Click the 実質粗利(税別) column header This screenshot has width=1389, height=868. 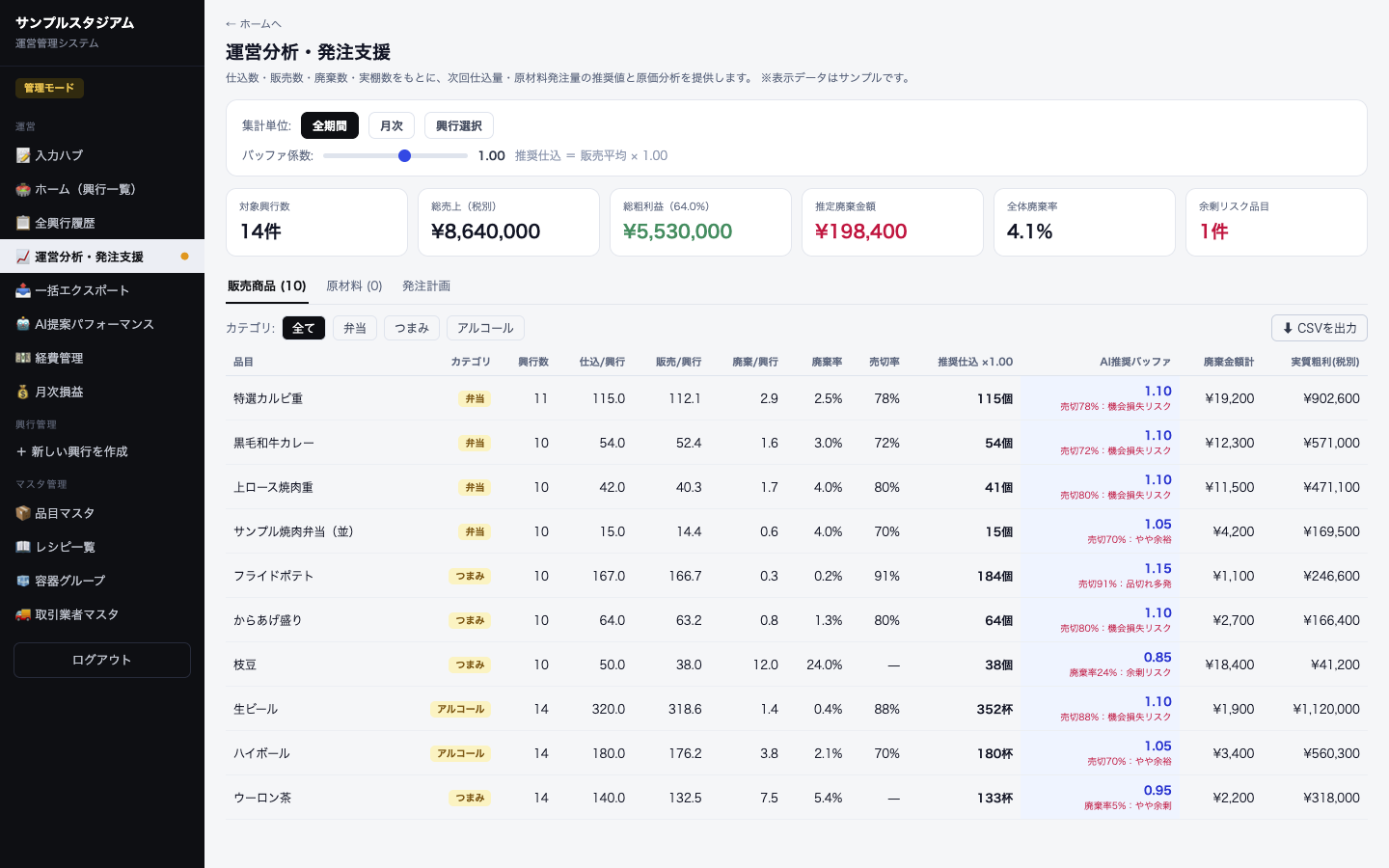[1325, 362]
